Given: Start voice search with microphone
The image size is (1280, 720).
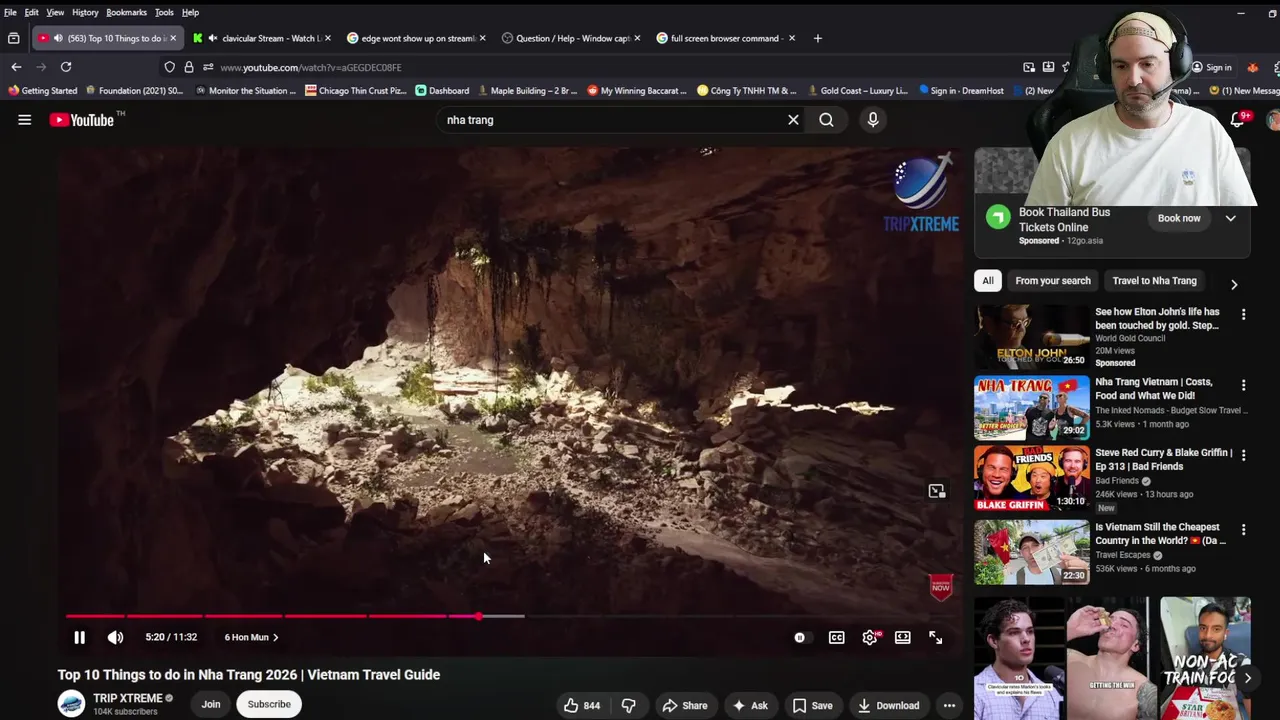Looking at the screenshot, I should pyautogui.click(x=873, y=120).
